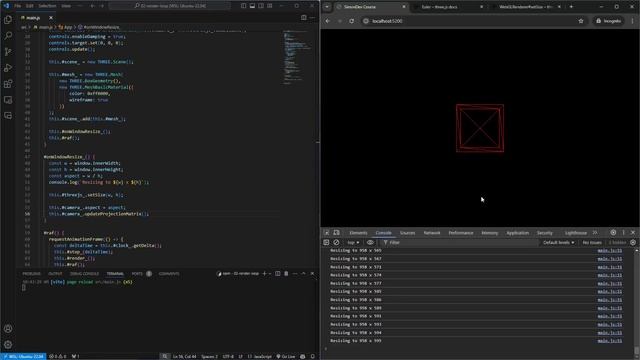Open the Accounts icon in activity bar
The height and width of the screenshot is (360, 640).
[8, 329]
